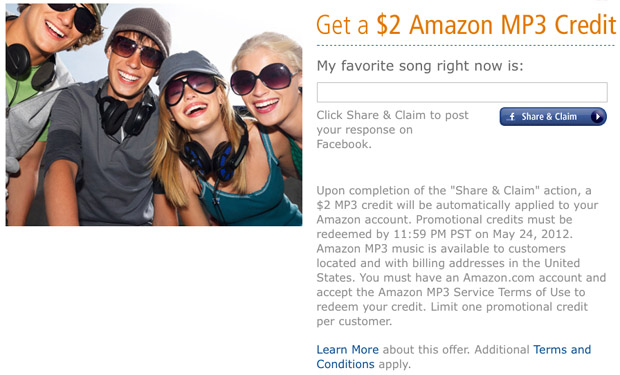This screenshot has width=620, height=375.
Task: Click the green shirt in the photo
Action: click(22, 89)
